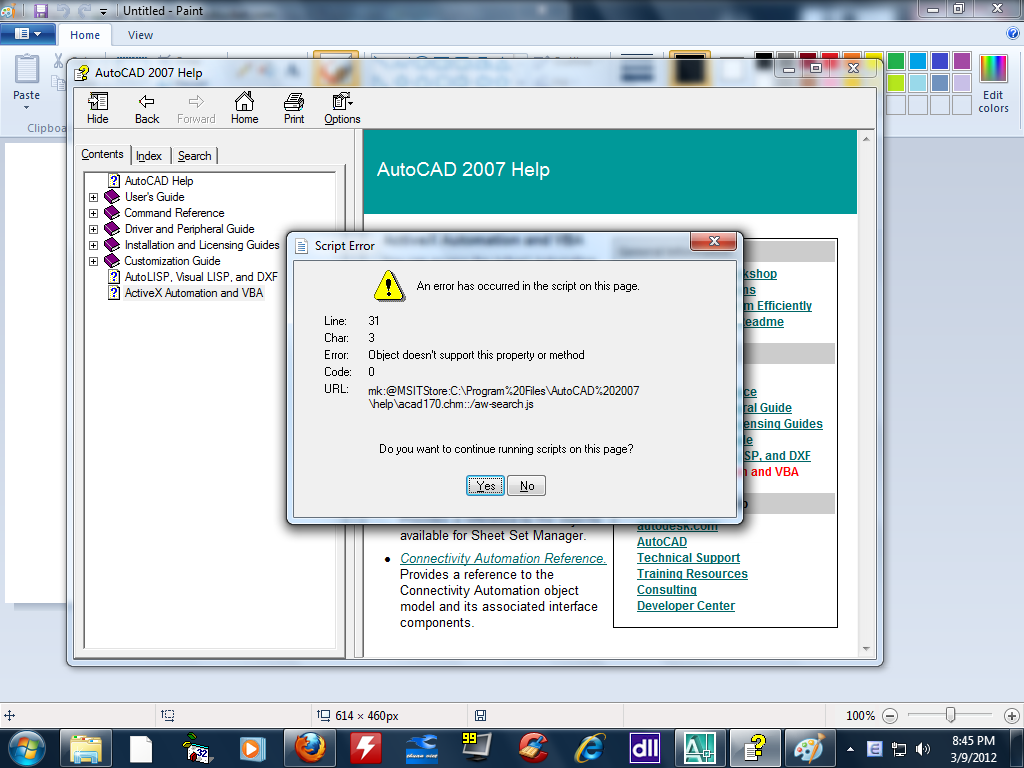
Task: Print the current help topic
Action: coord(294,108)
